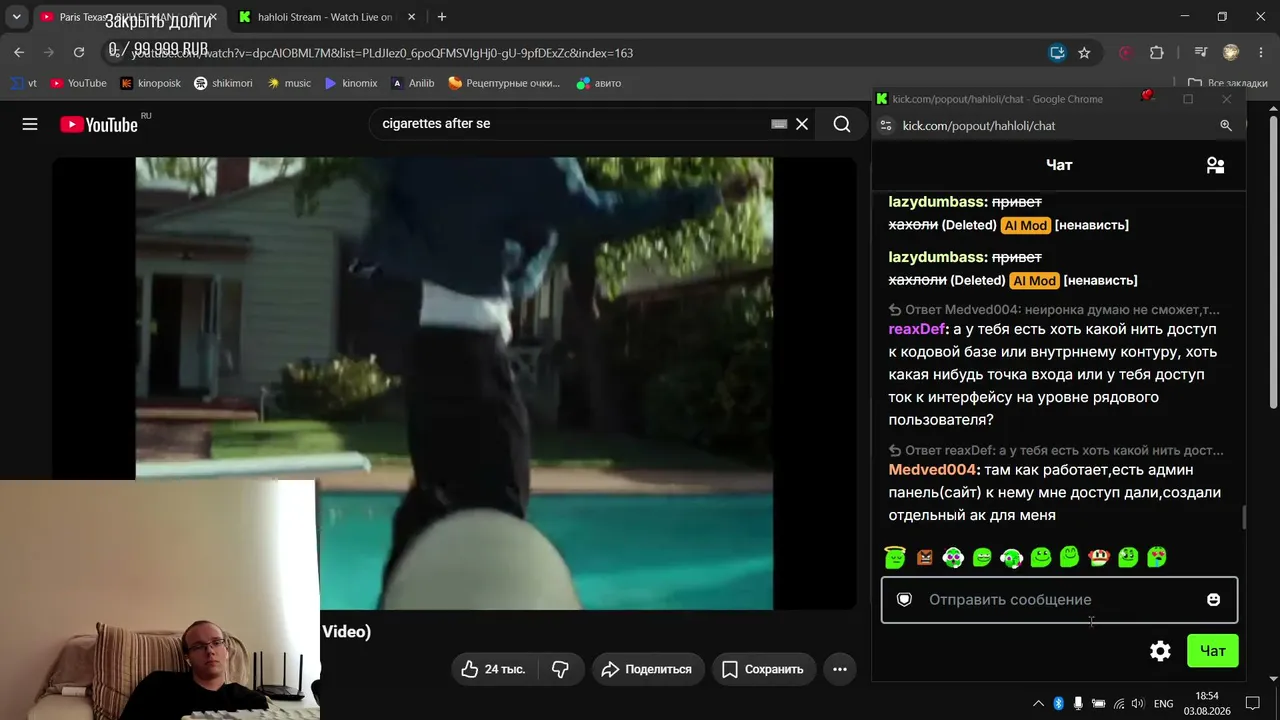Insert the heart-eyes drooling emote

click(x=1157, y=557)
